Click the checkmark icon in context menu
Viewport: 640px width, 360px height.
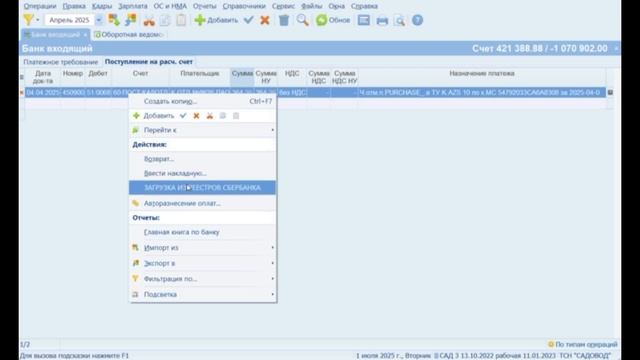(183, 116)
